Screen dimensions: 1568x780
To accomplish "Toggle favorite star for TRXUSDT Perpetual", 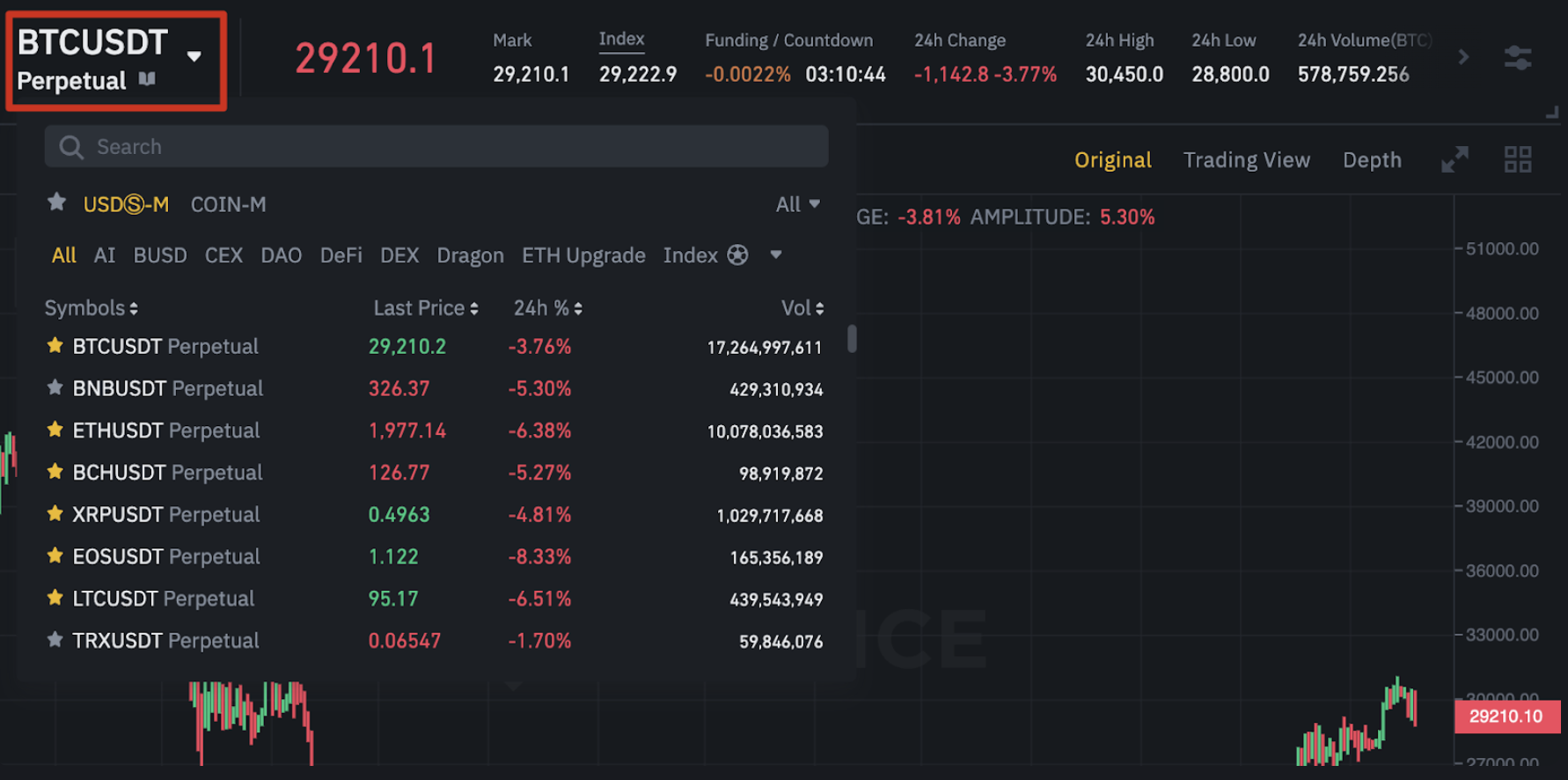I will coord(55,640).
